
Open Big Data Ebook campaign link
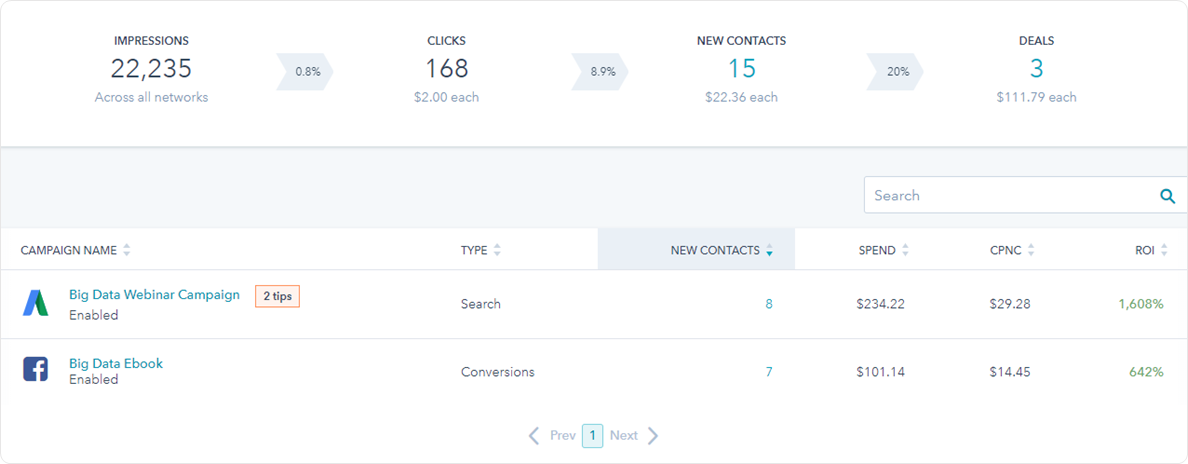click(116, 363)
